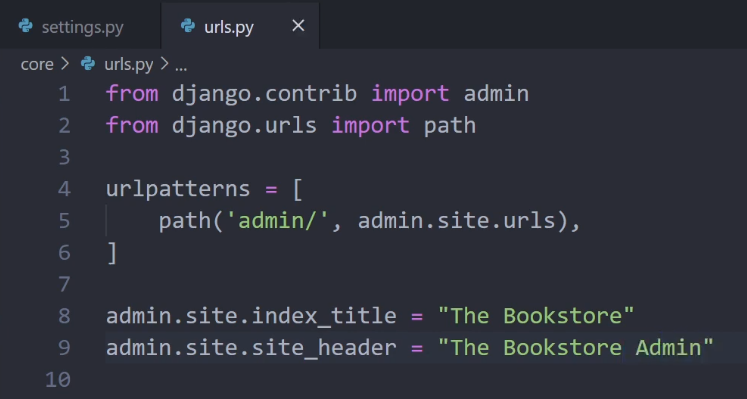The width and height of the screenshot is (747, 399).
Task: Click line number 10 in gutter
Action: 58,379
